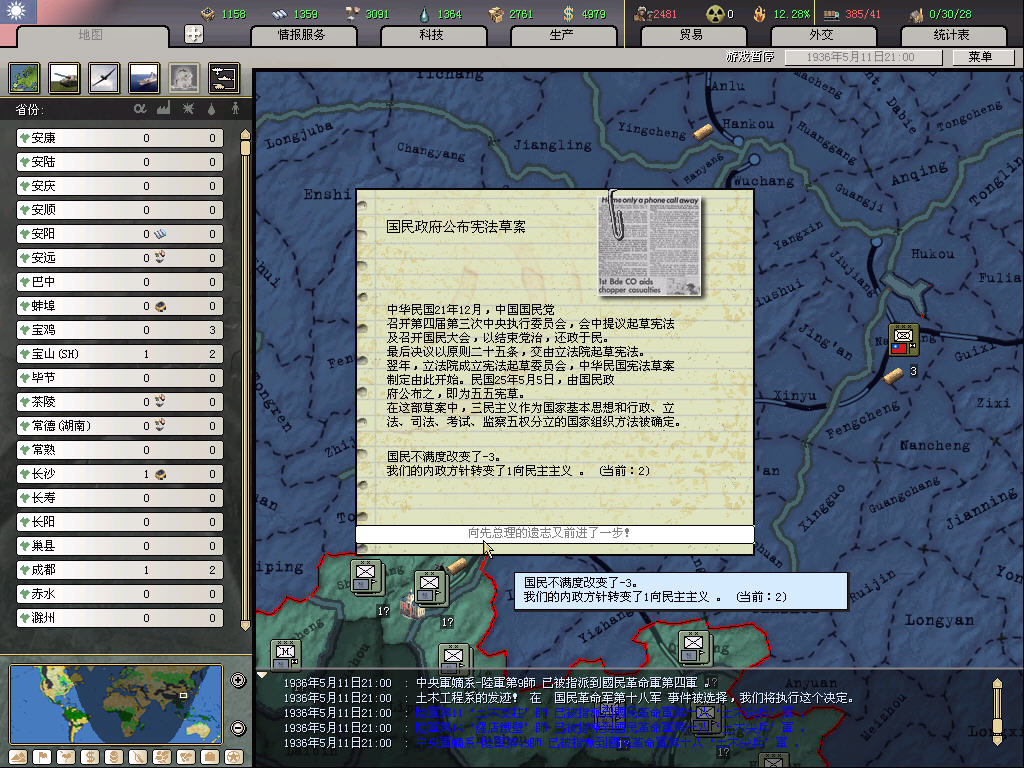This screenshot has width=1024, height=768.
Task: Click the four-arrow move icon beside map tab
Action: point(194,34)
